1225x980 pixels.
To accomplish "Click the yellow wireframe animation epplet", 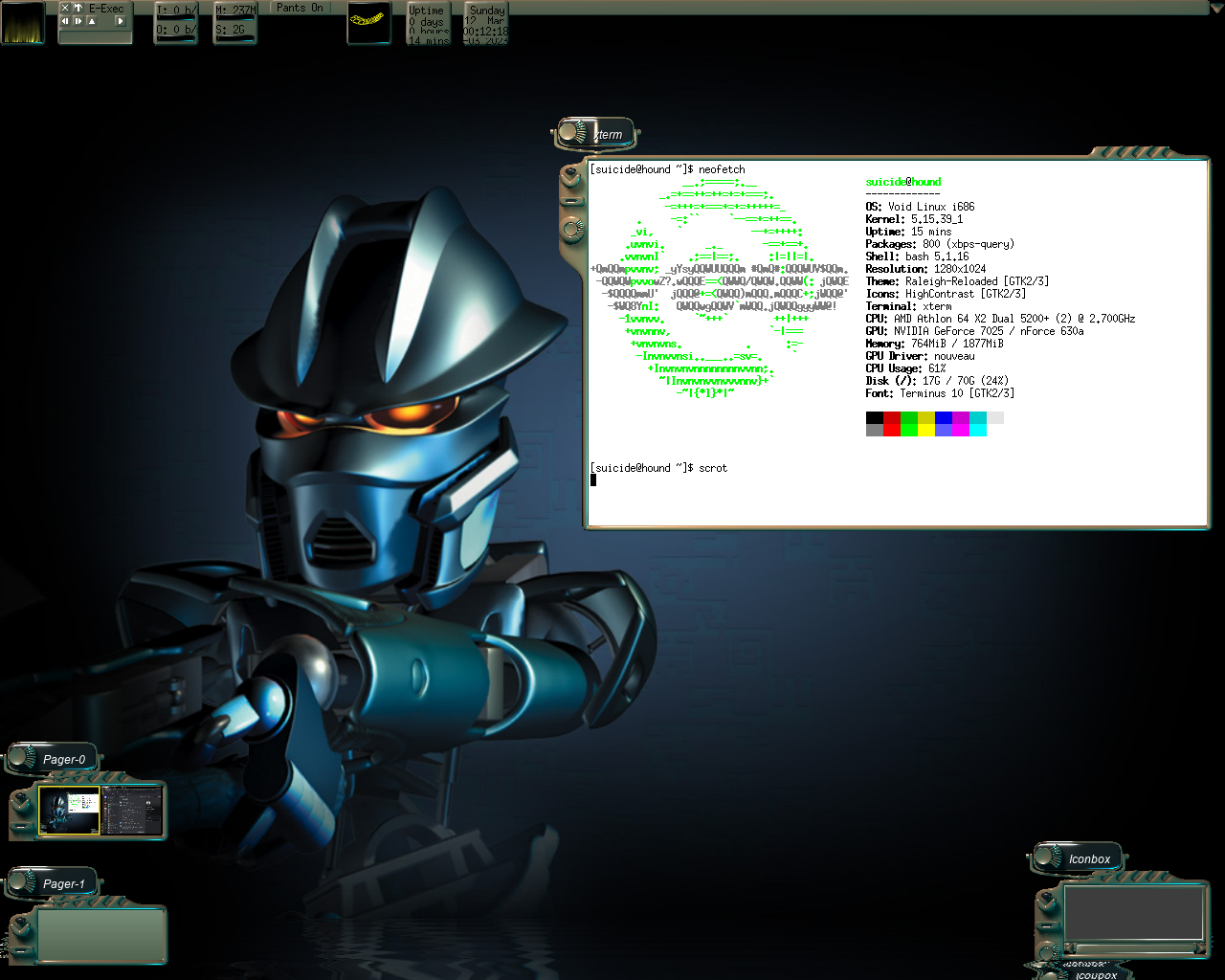I will (x=368, y=23).
